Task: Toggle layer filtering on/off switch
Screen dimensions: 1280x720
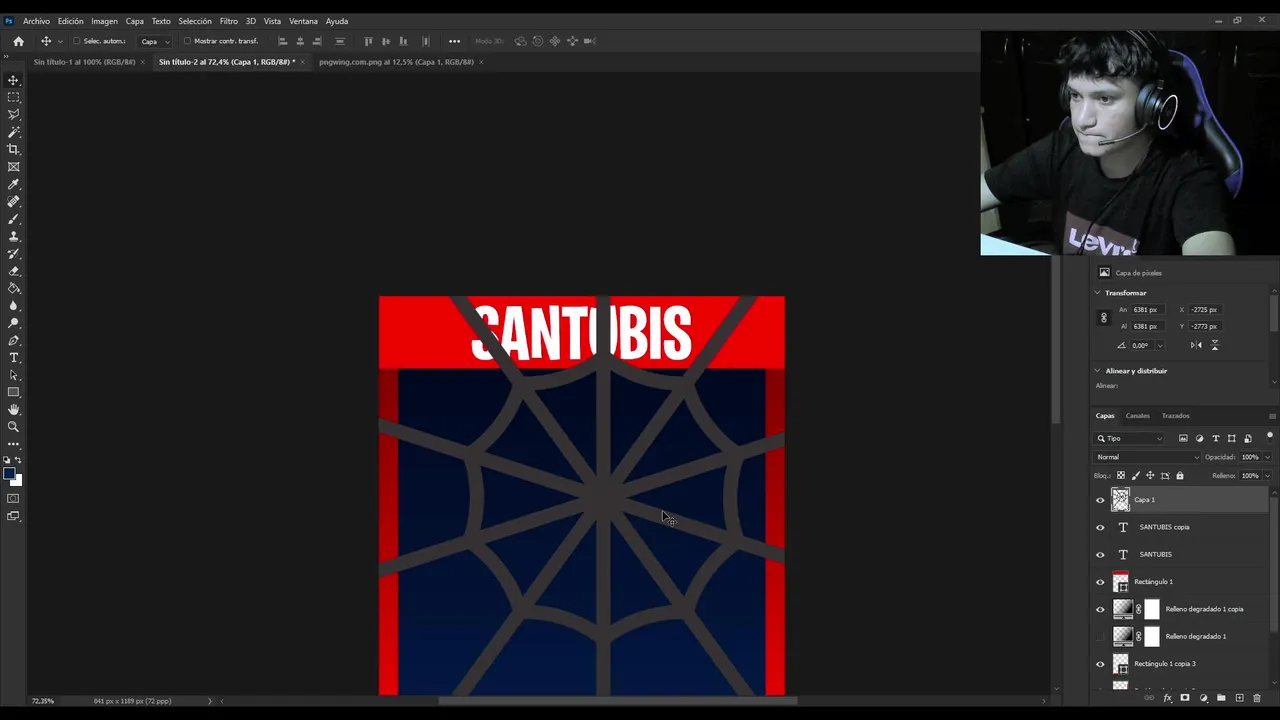Action: 1270,436
